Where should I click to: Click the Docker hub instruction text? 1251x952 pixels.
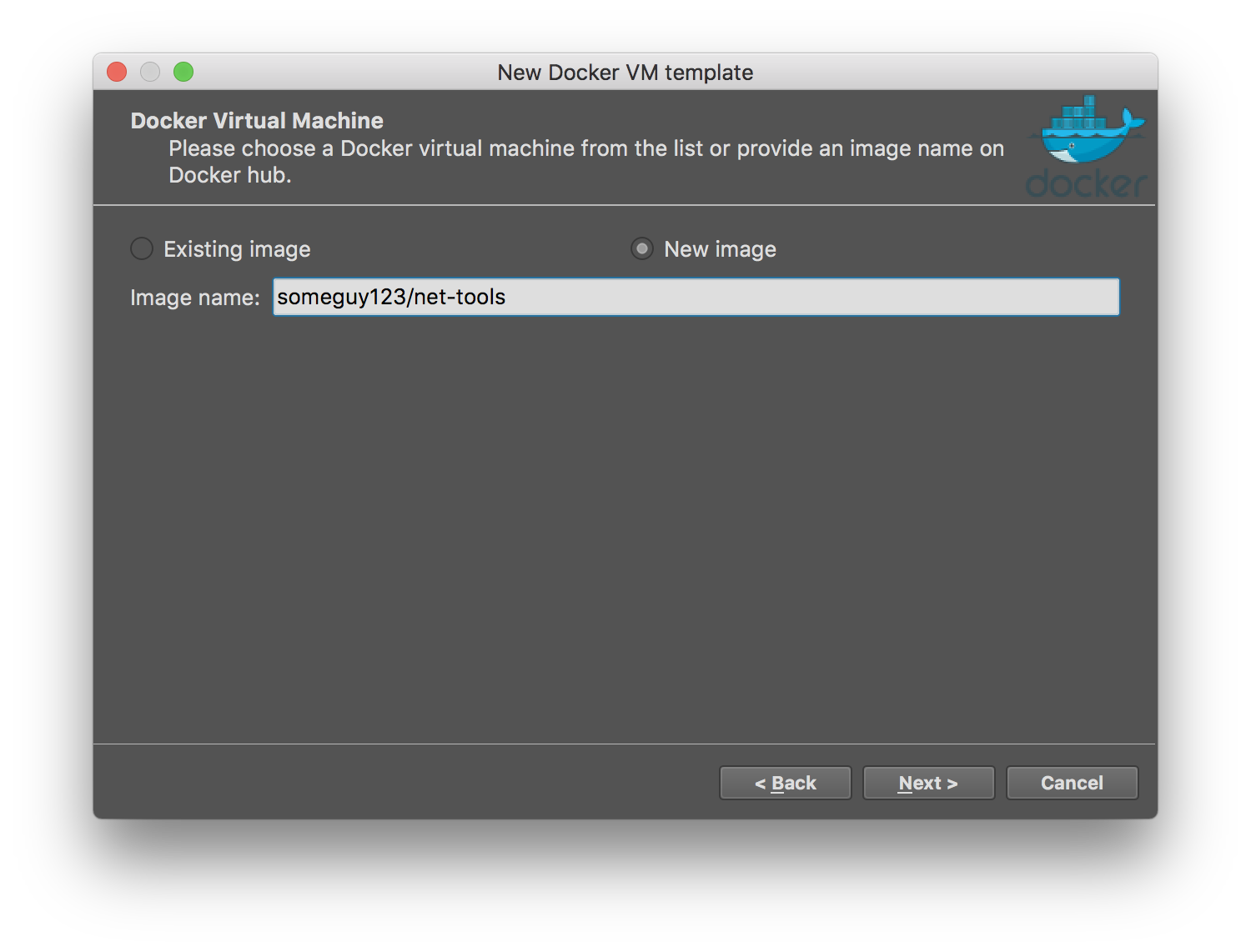click(584, 161)
